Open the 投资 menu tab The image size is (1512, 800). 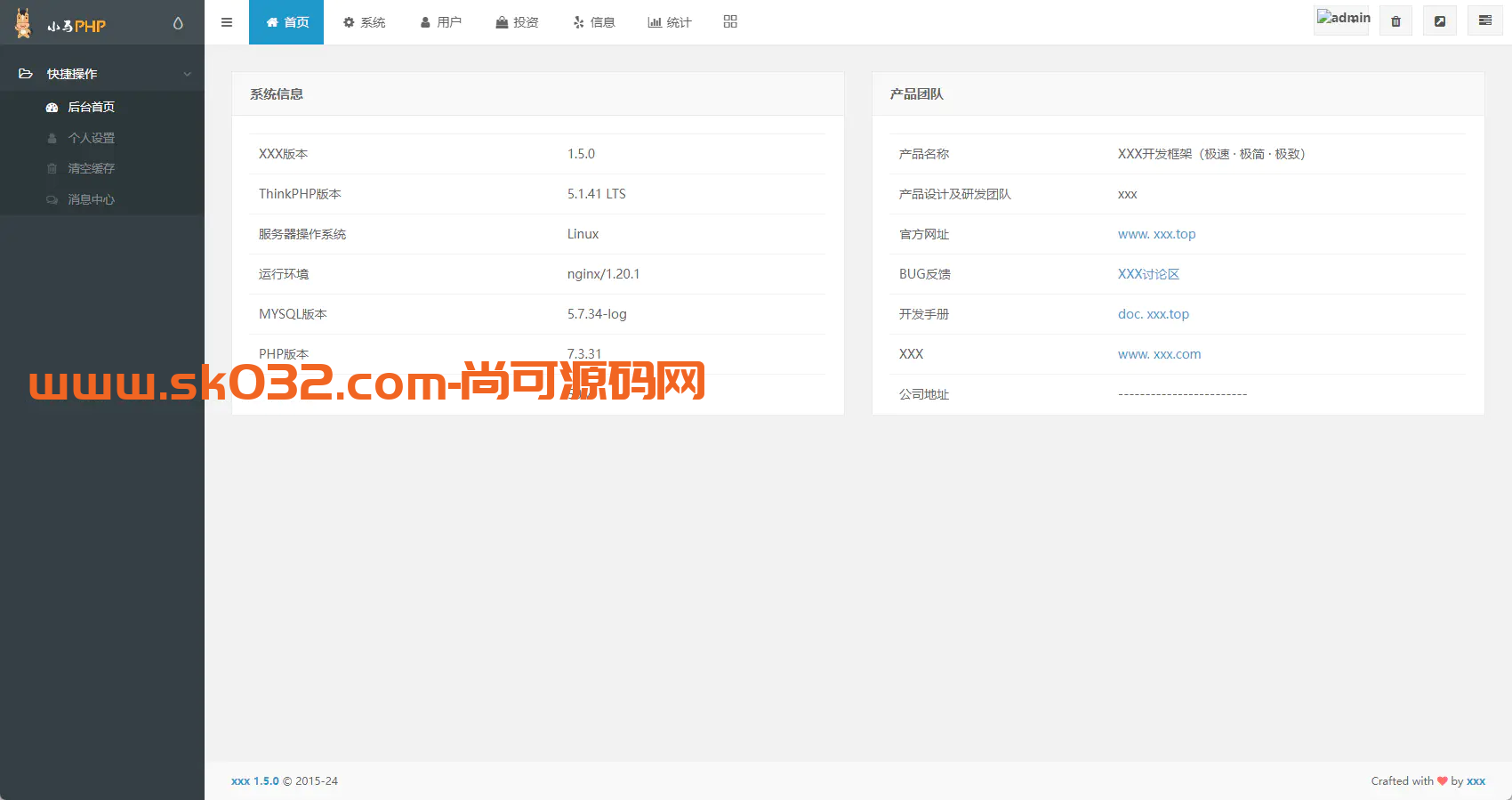517,22
